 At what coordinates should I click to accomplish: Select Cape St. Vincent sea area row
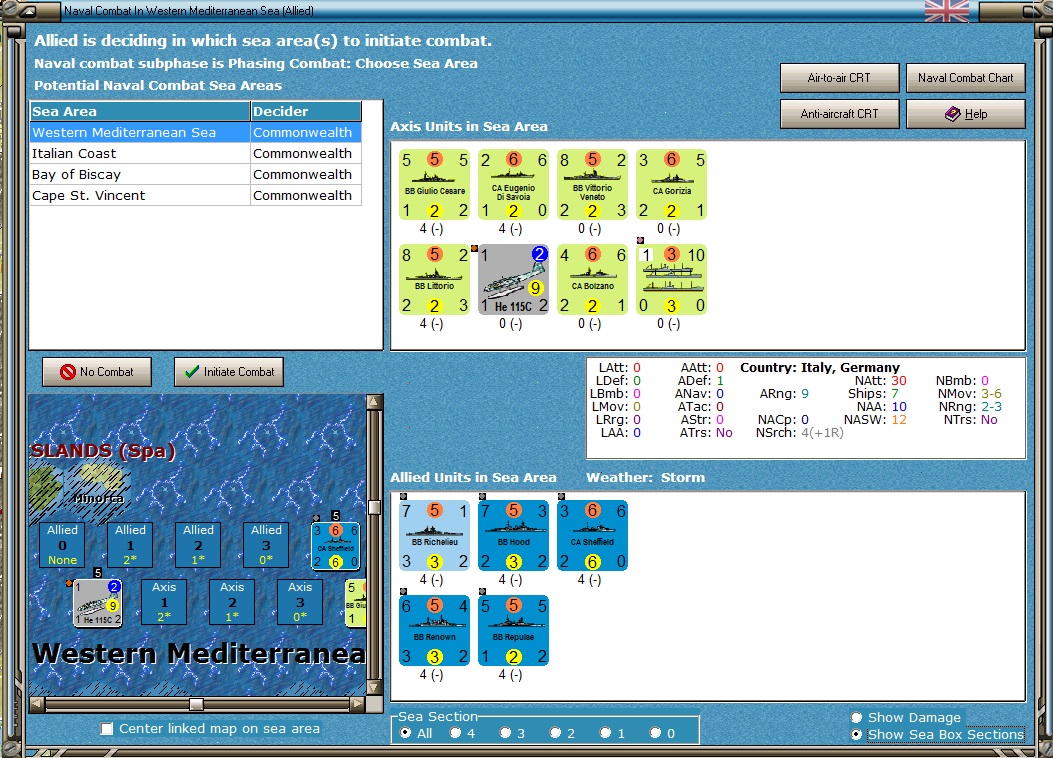pyautogui.click(x=195, y=195)
